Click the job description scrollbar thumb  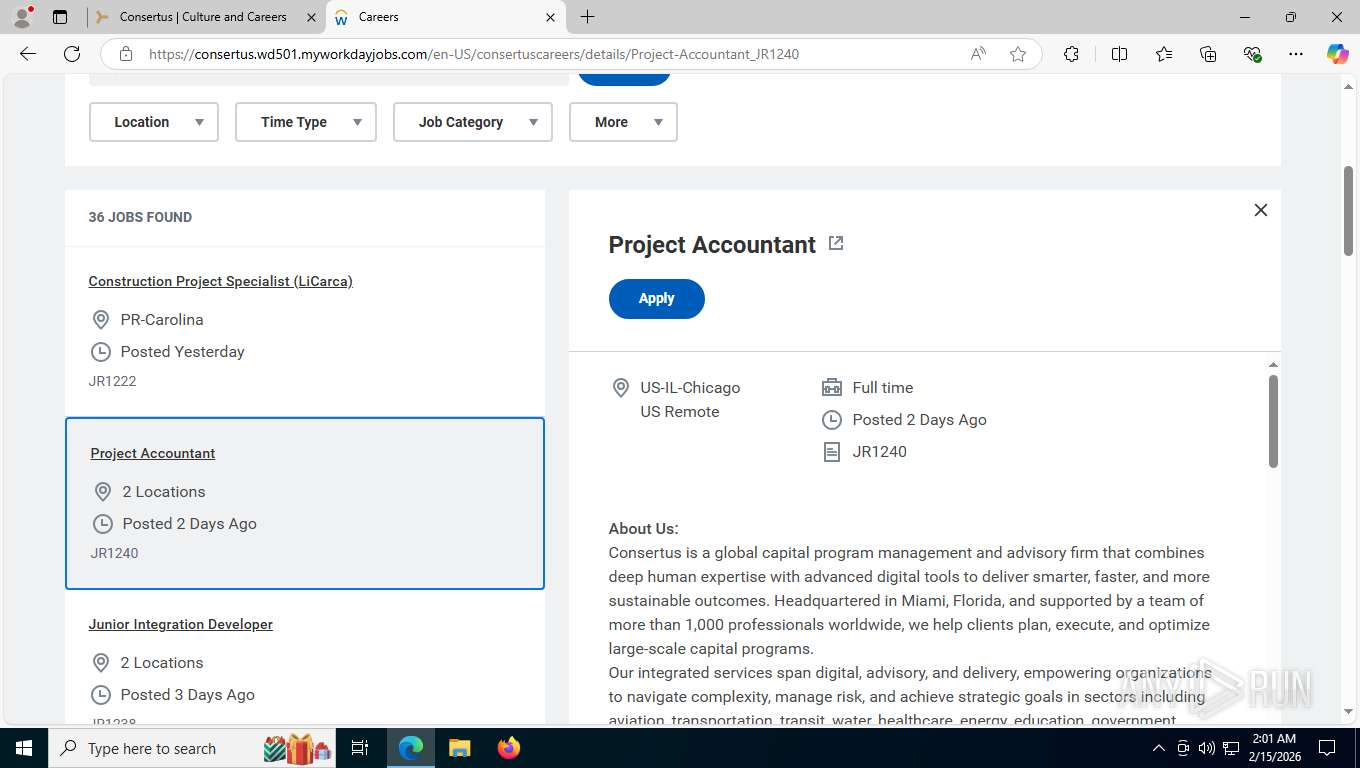point(1273,421)
